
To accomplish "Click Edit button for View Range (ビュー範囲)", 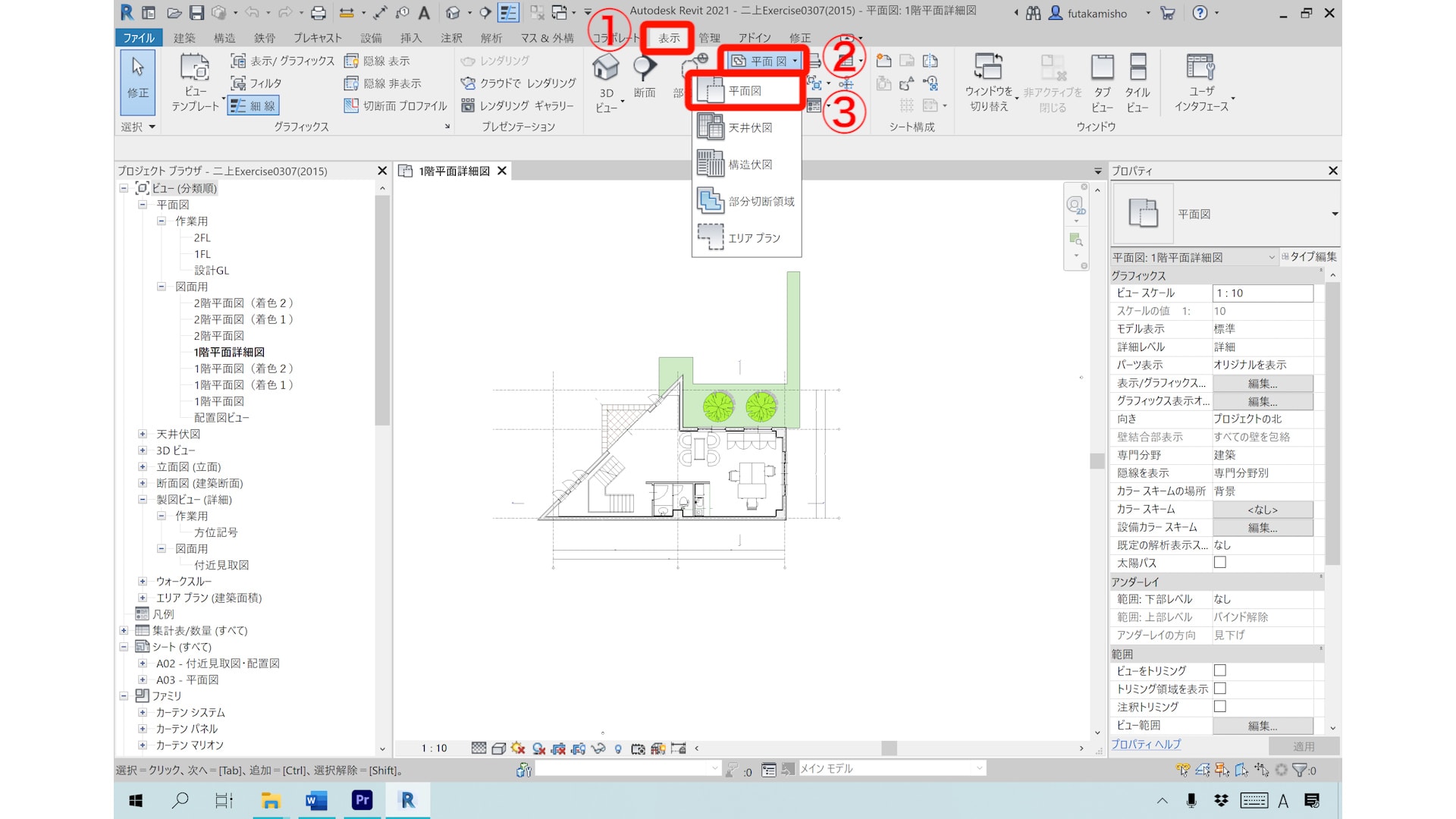I will [x=1262, y=726].
